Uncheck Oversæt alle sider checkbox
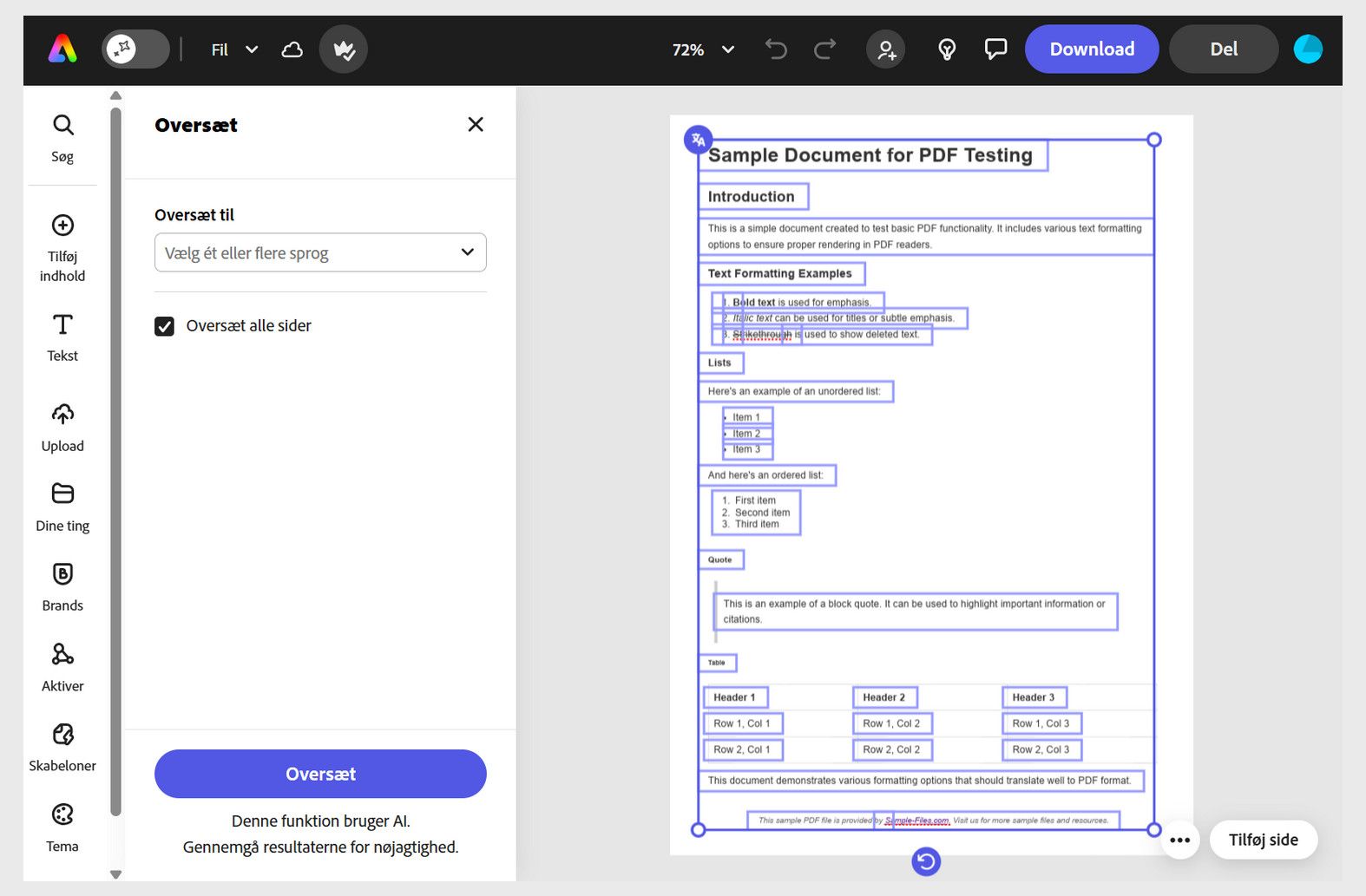This screenshot has height=896, width=1366. point(164,326)
